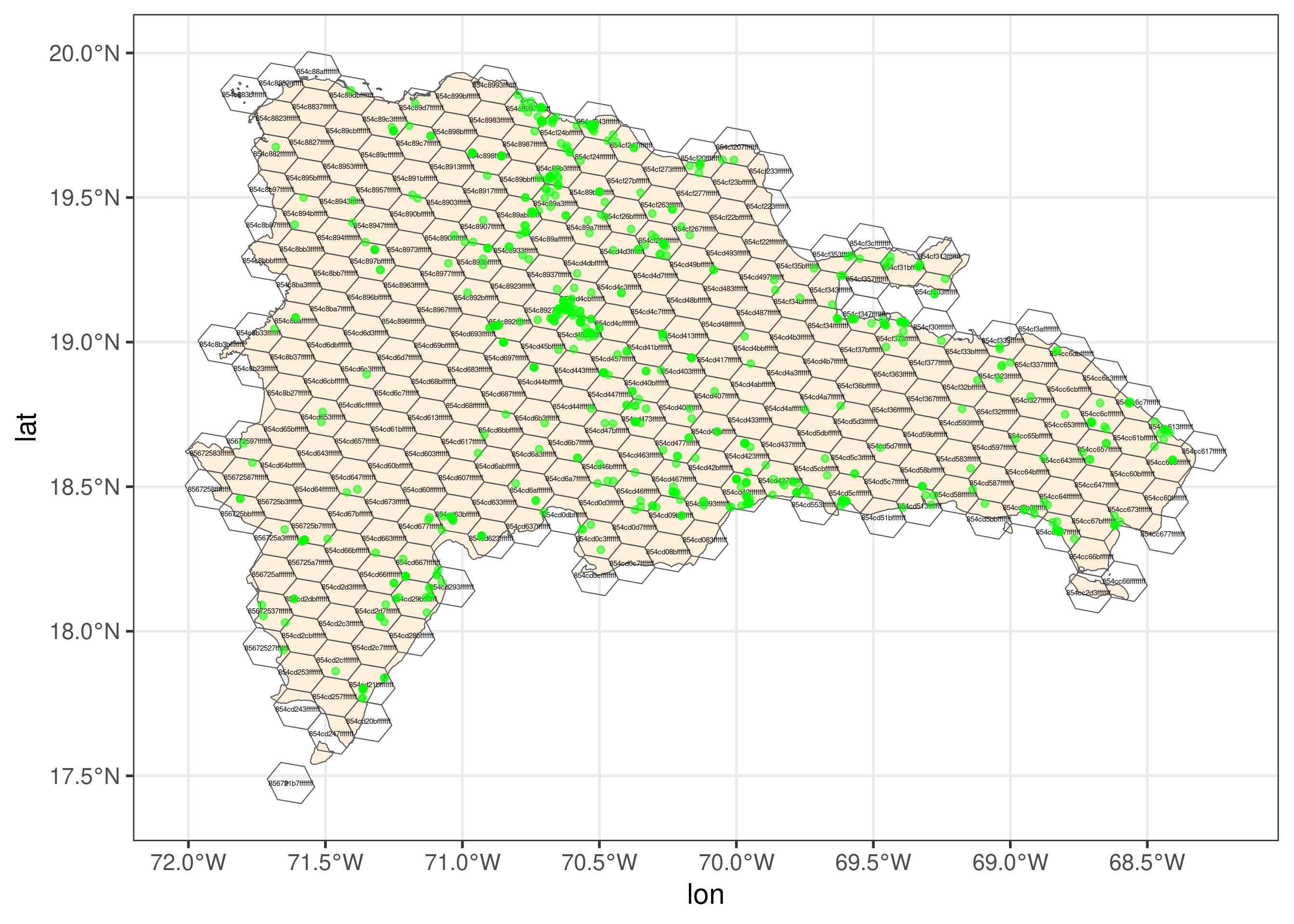Screen dimensions: 1294x924
Task: Click hexagon label 854cc617ffffff at the eastern tip
Action: [x=1204, y=452]
